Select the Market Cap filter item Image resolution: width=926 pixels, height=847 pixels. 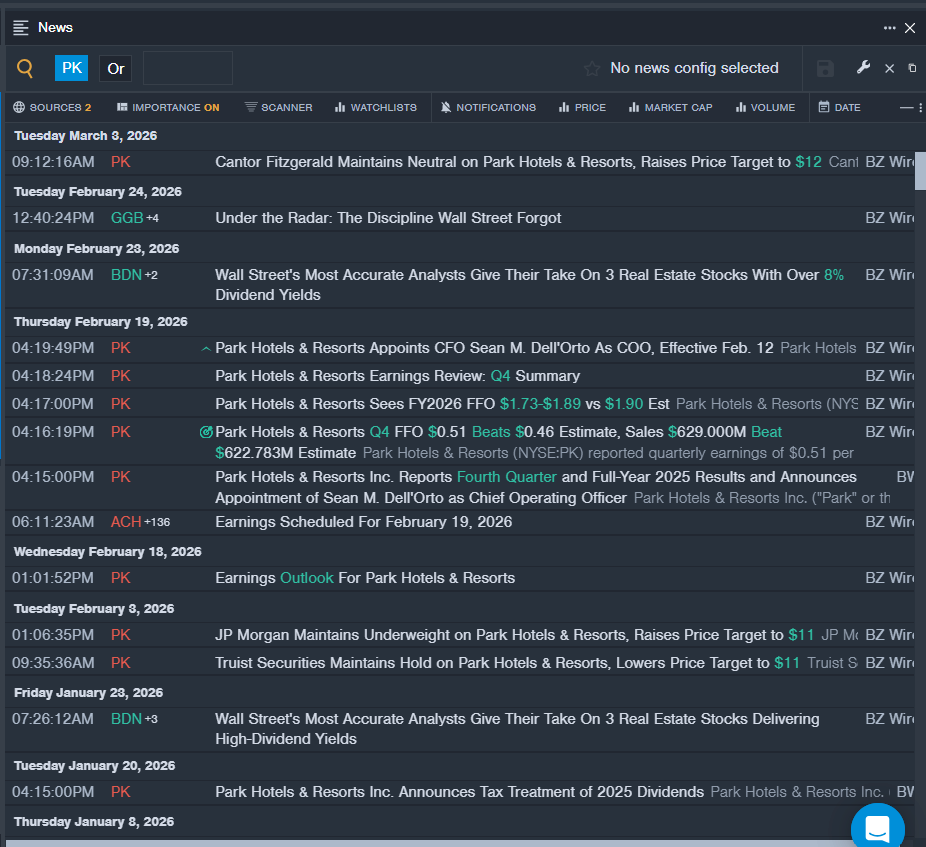click(670, 107)
